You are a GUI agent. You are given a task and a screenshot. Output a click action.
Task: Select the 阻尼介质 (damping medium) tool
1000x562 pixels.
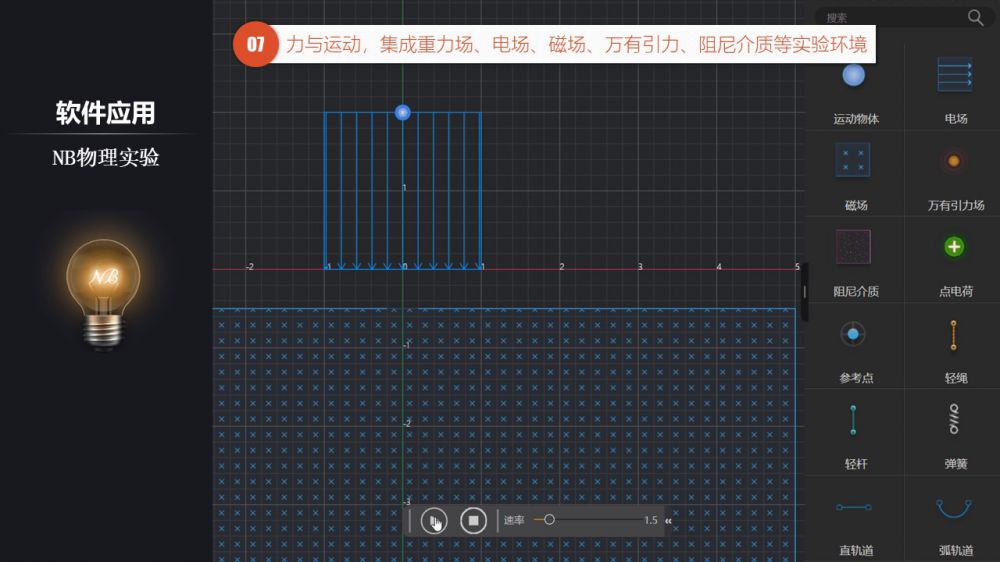coord(853,247)
